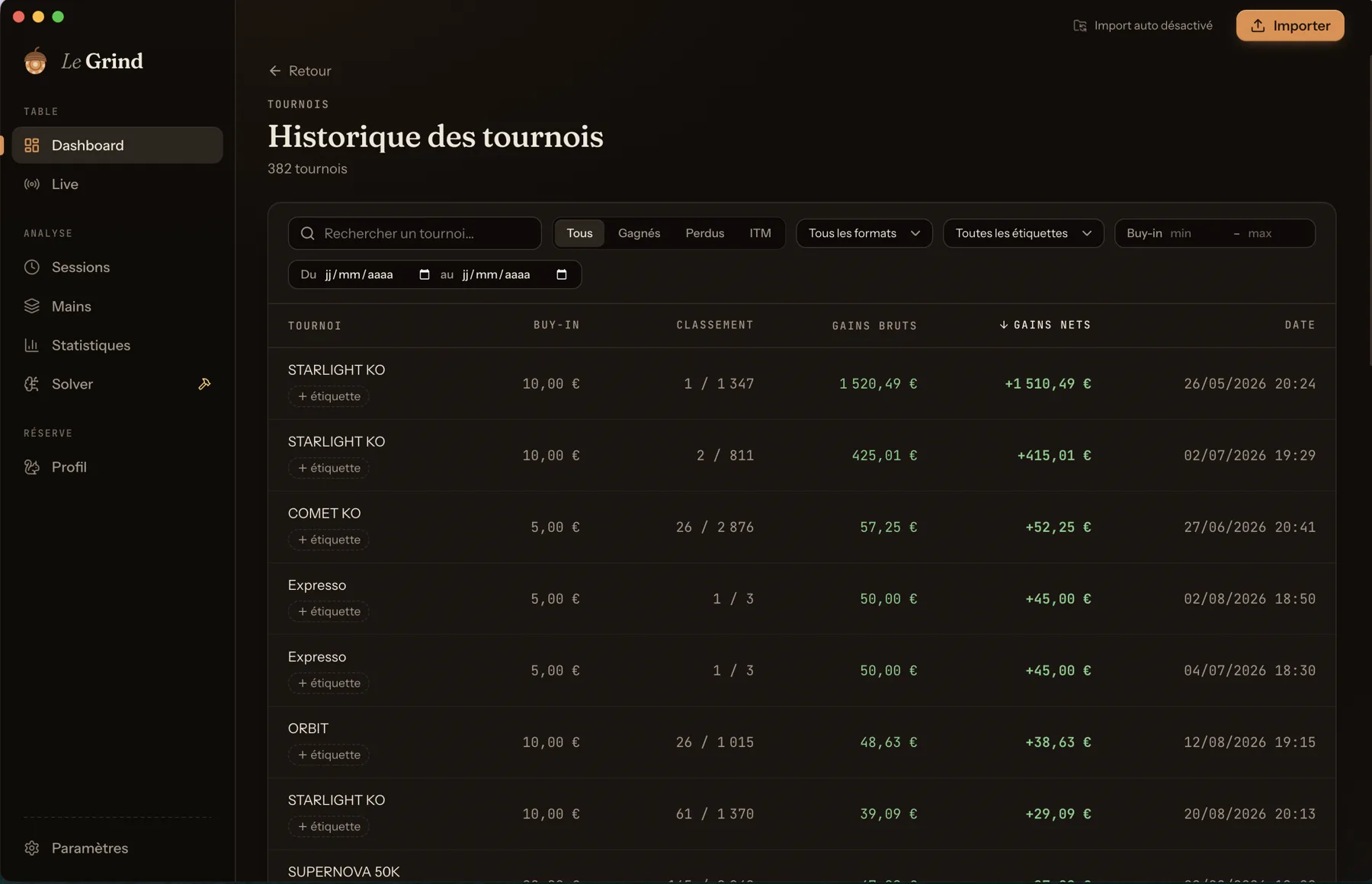Open the Du date calendar picker
The width and height of the screenshot is (1372, 884).
[425, 274]
